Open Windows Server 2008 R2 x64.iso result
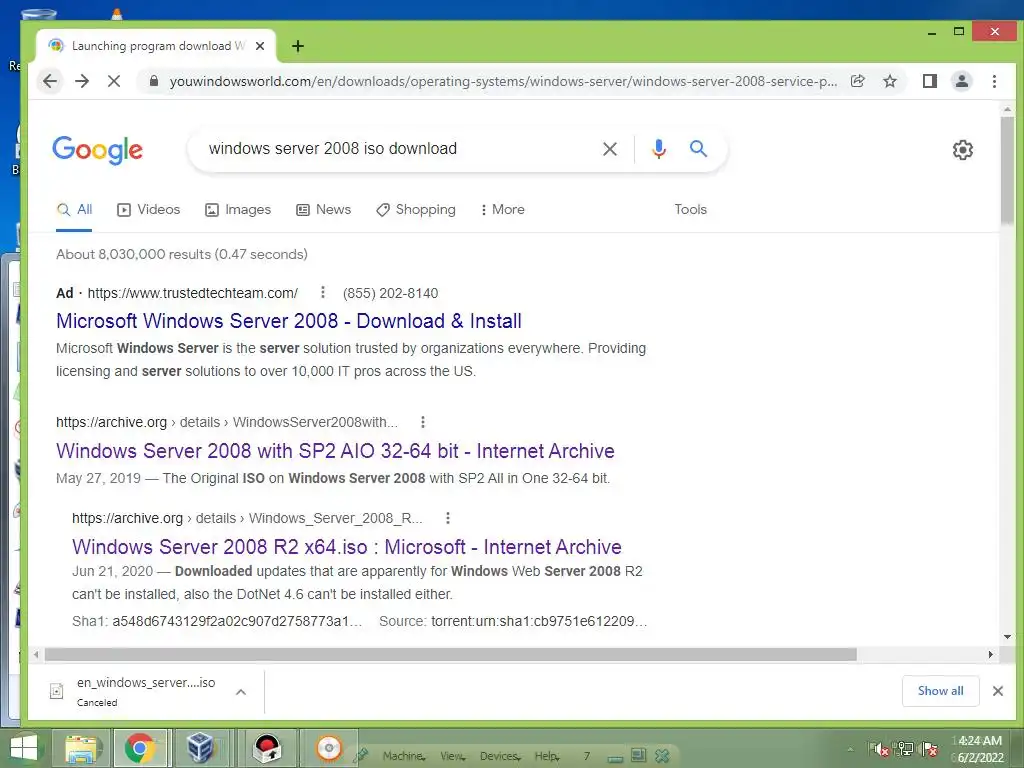The height and width of the screenshot is (768, 1024). [x=346, y=547]
